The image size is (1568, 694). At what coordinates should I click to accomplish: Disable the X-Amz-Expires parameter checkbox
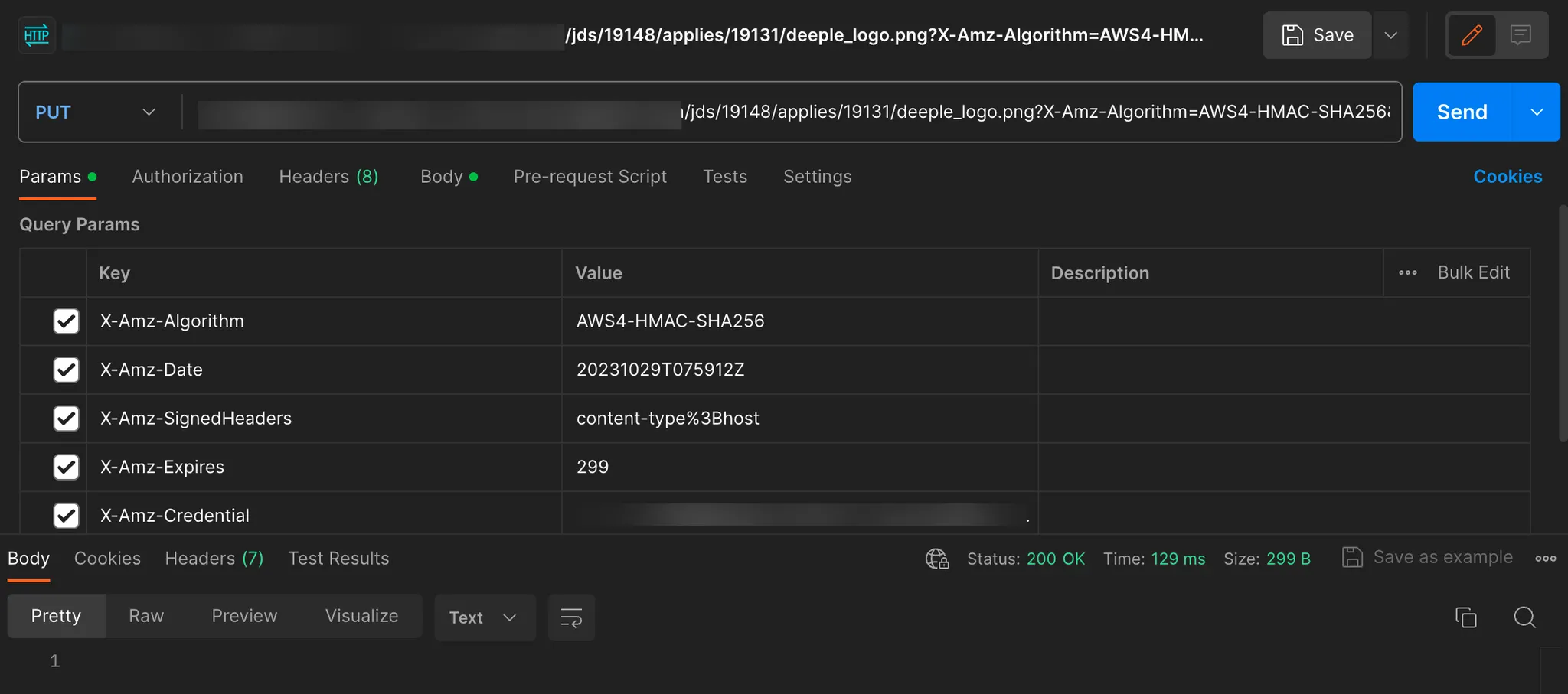[x=67, y=467]
